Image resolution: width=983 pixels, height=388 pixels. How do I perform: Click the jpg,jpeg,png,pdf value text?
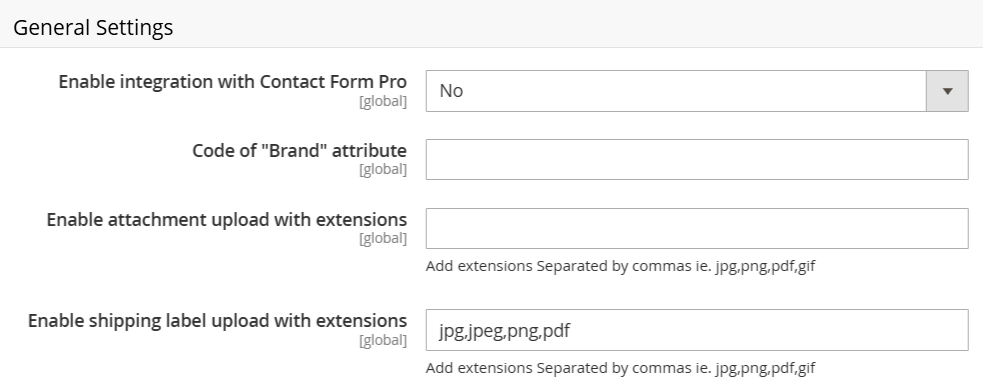[x=504, y=330]
